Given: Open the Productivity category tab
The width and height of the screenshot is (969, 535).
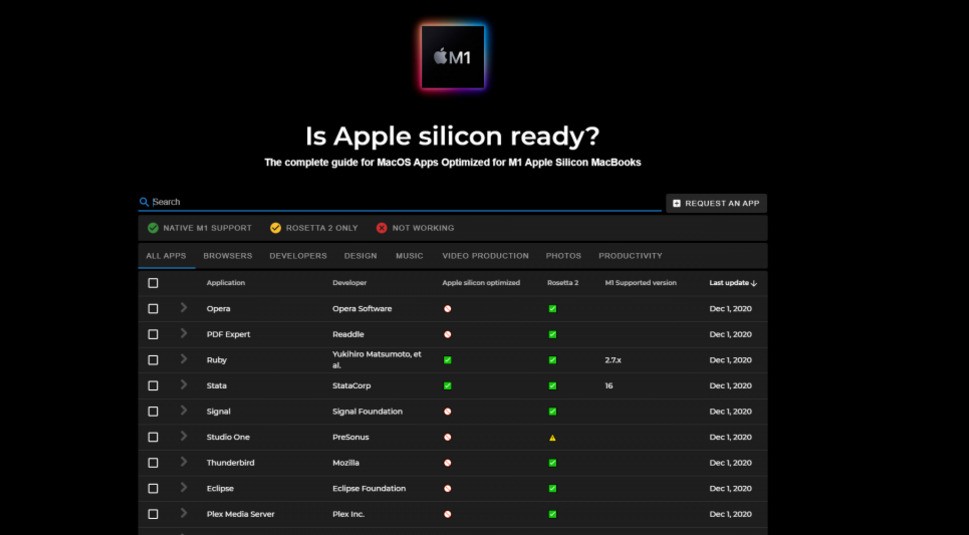Looking at the screenshot, I should pos(630,256).
